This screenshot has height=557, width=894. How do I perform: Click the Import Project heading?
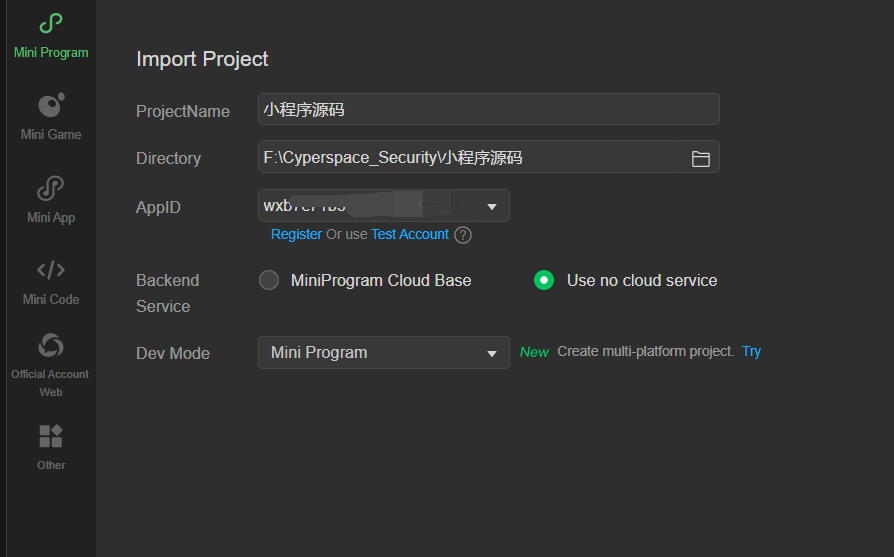point(202,59)
